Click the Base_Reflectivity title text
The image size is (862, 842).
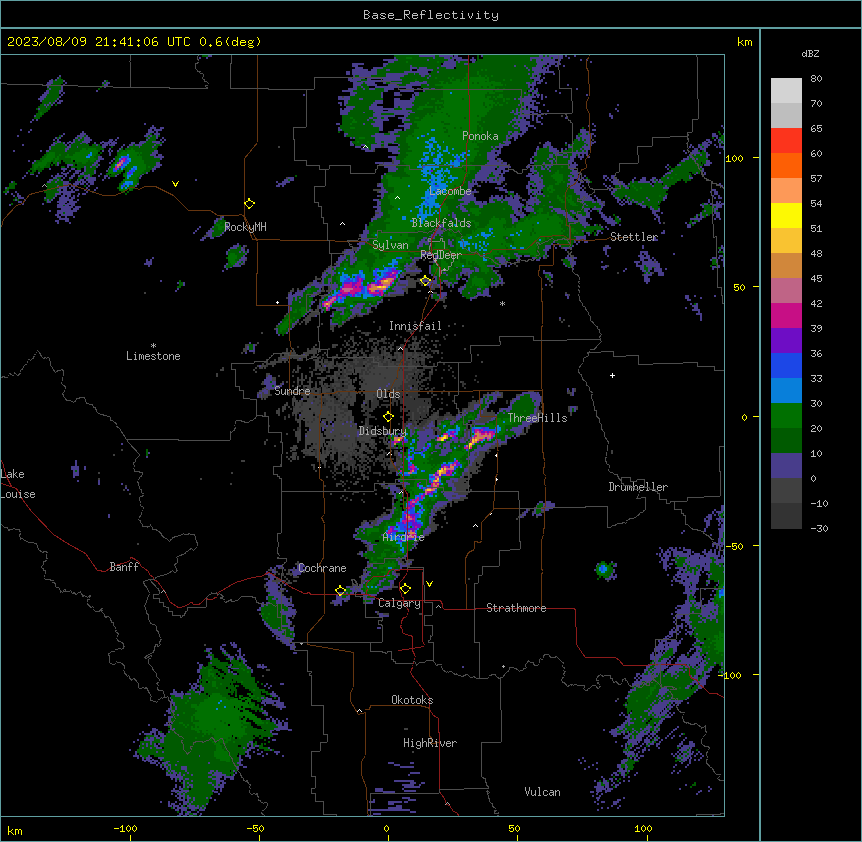tap(431, 15)
